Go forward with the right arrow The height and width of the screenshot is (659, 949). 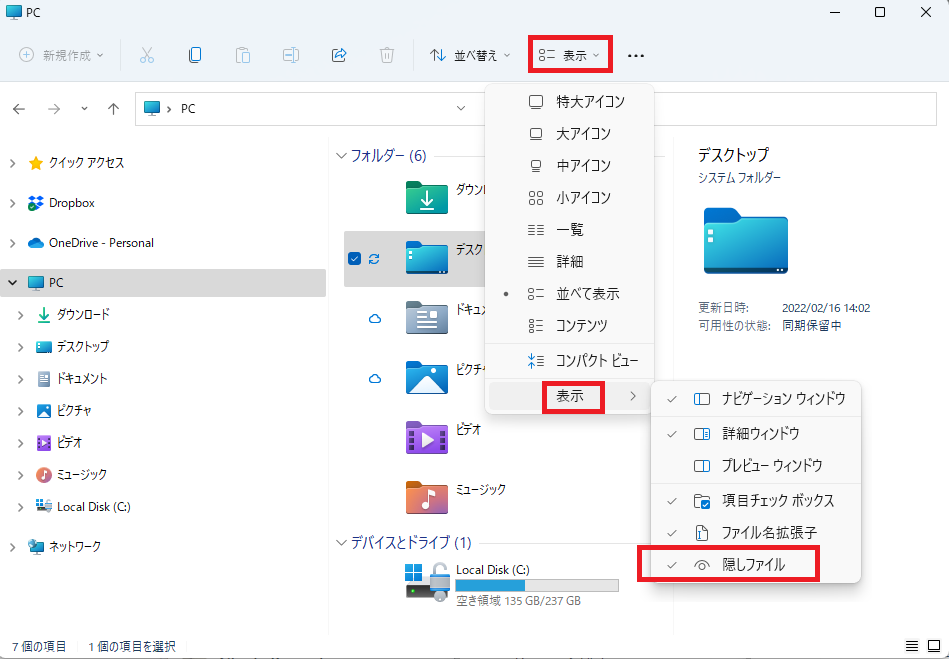(54, 109)
